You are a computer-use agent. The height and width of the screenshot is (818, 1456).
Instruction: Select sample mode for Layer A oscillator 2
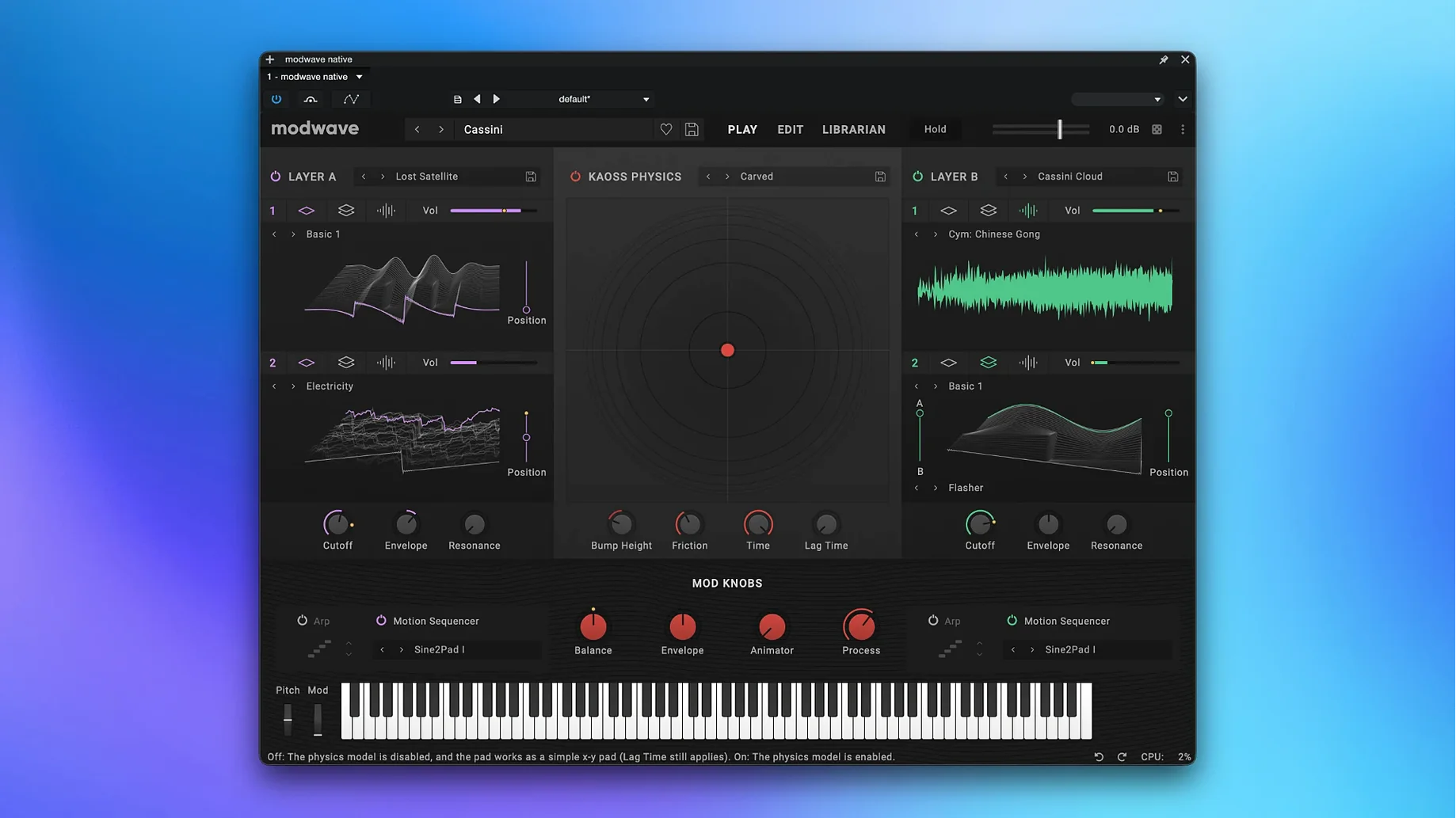point(386,363)
